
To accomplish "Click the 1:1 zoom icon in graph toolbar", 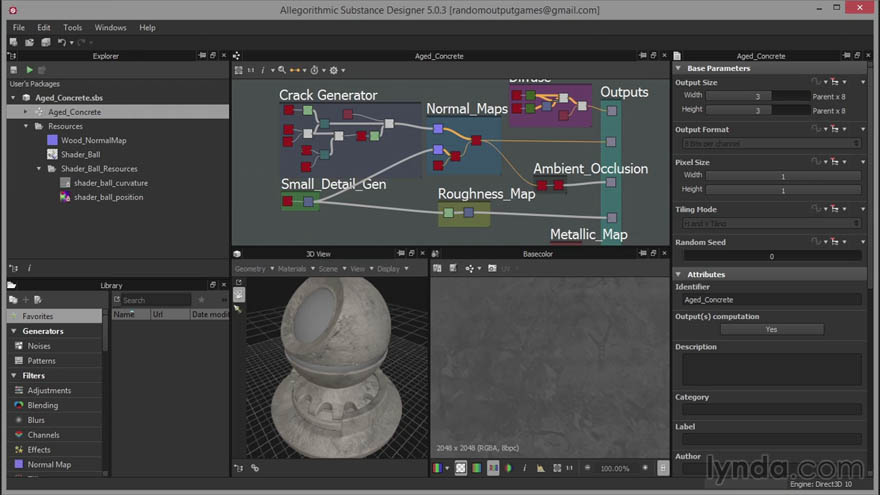I will (x=251, y=70).
